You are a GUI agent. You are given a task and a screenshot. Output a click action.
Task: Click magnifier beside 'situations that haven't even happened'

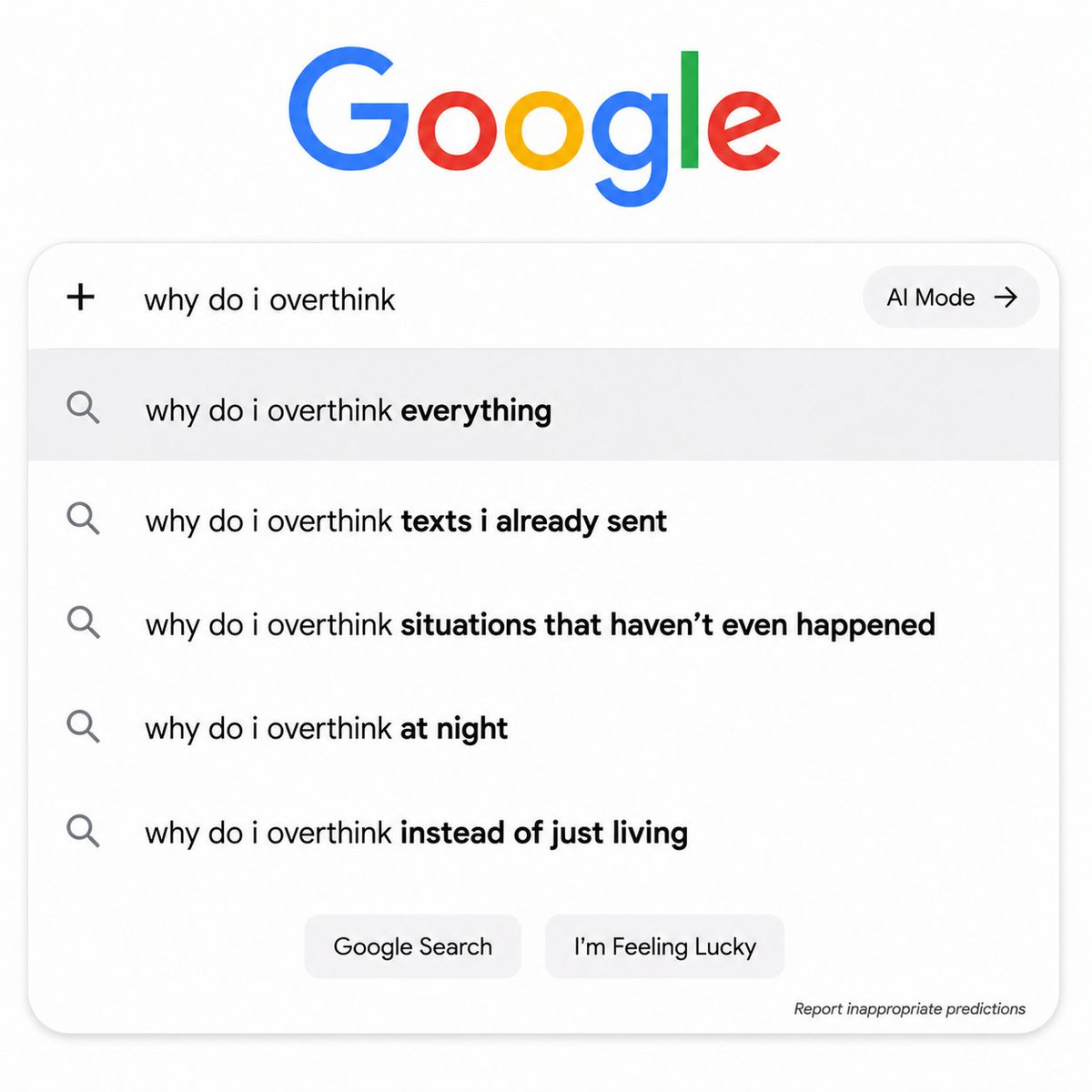point(83,622)
